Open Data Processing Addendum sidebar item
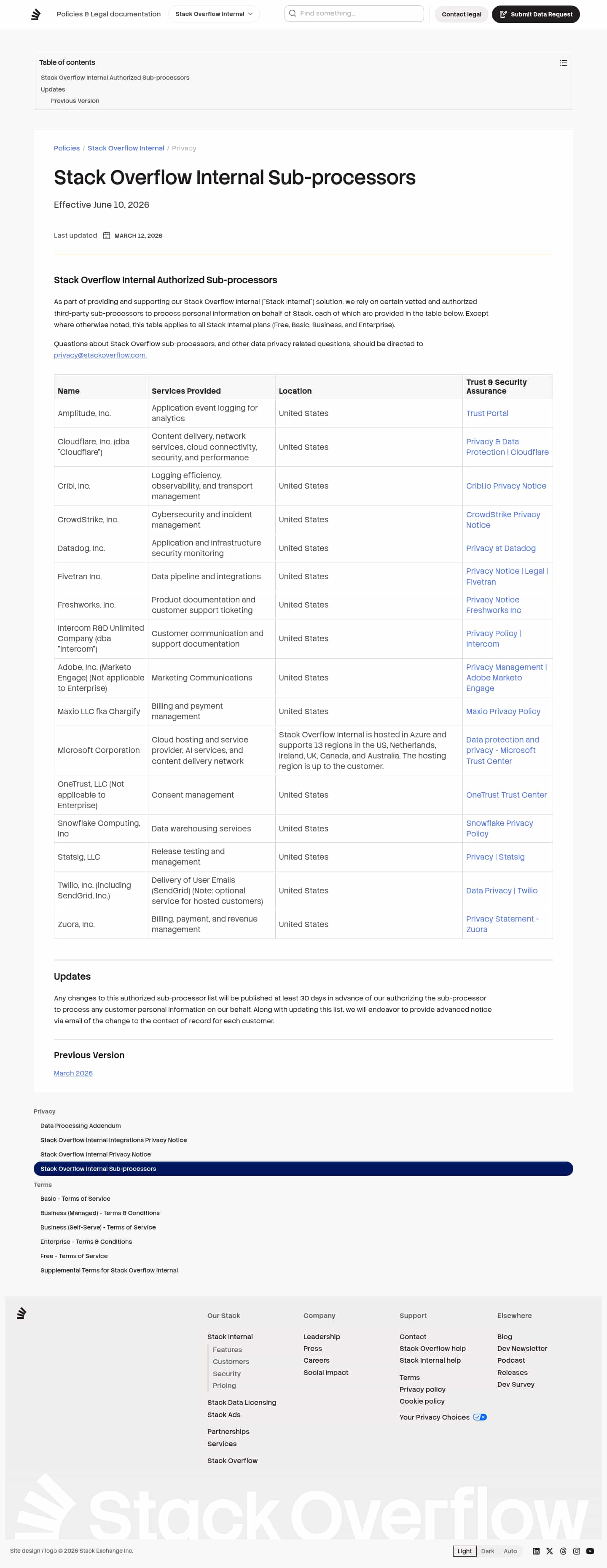 (81, 1125)
